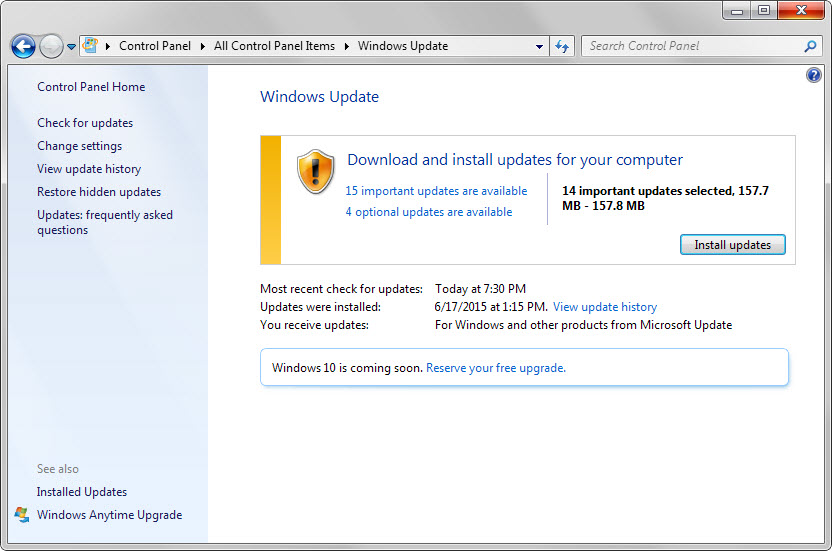
Task: Click the Windows Anytime Upgrade flag icon
Action: click(x=22, y=515)
